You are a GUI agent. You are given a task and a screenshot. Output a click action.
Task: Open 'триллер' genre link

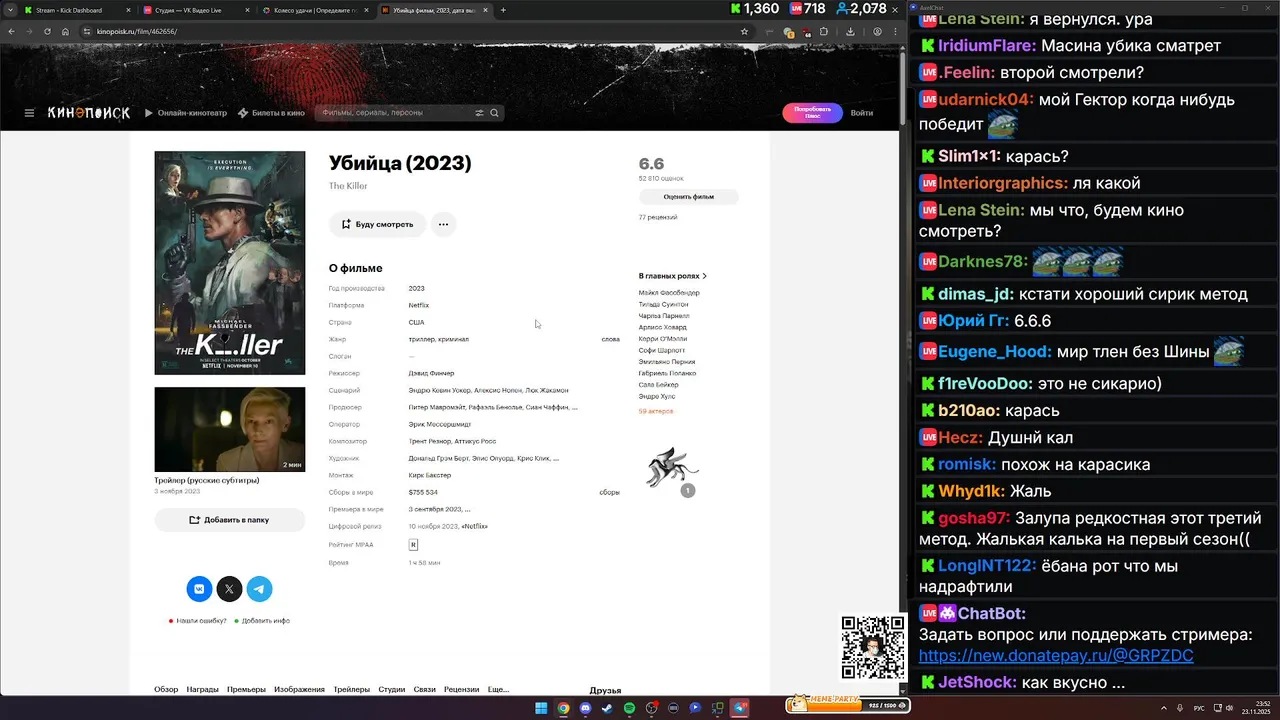pos(422,339)
